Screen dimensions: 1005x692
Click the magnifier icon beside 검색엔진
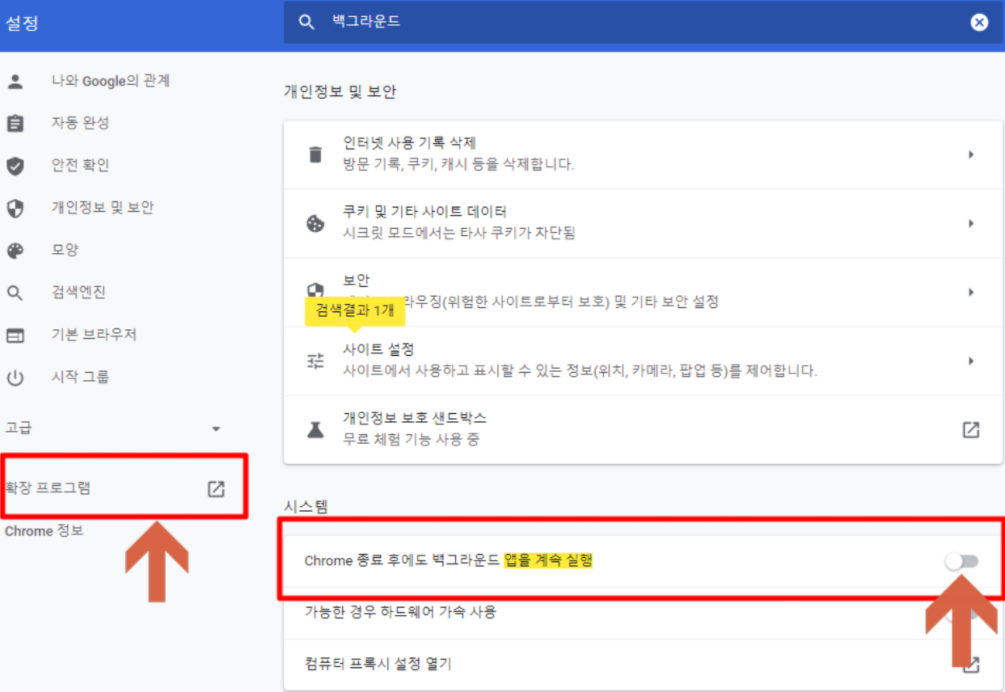click(x=15, y=293)
